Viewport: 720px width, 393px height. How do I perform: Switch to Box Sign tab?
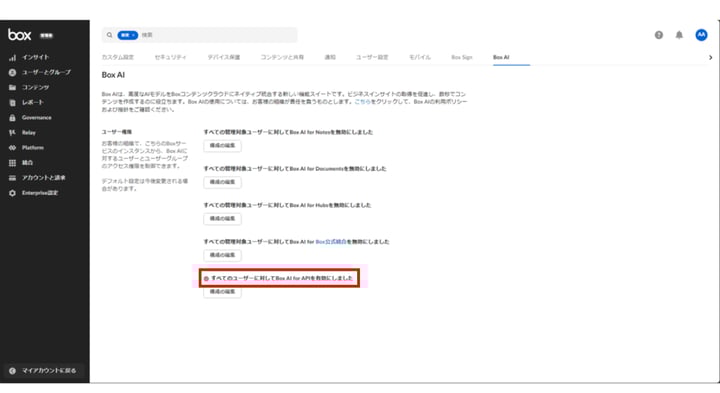click(x=462, y=57)
